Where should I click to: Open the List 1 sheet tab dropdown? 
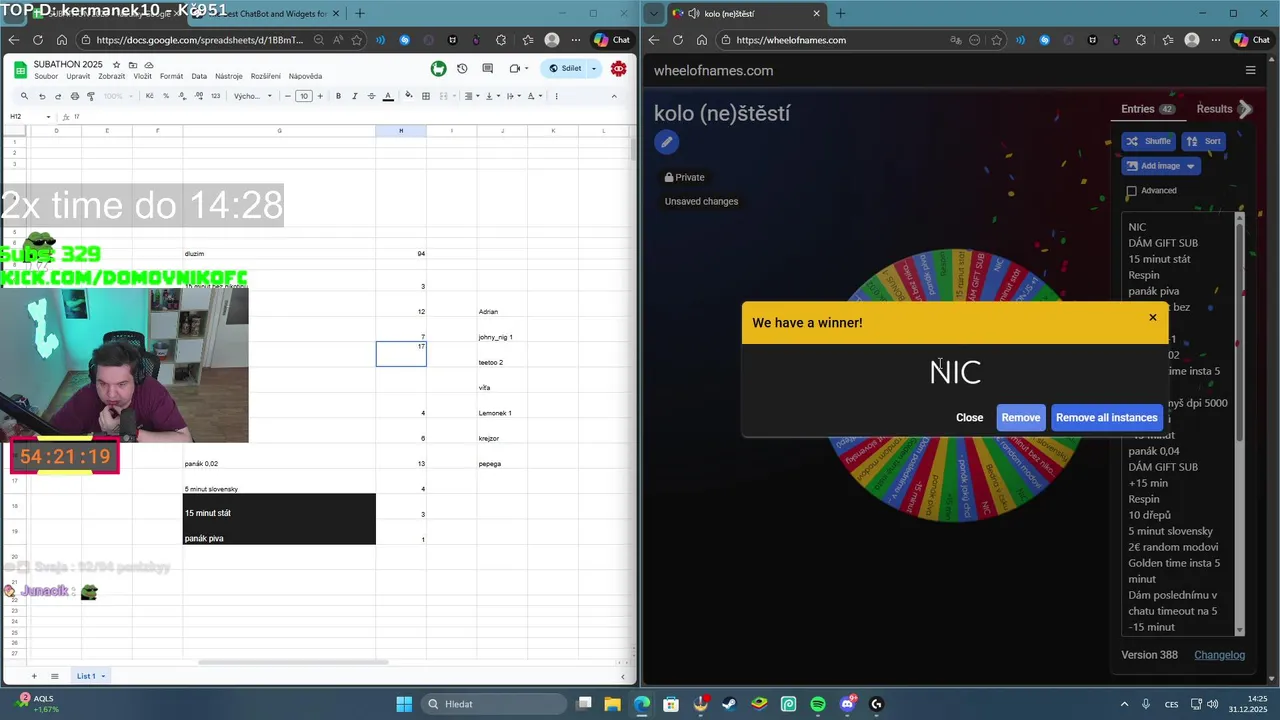(x=102, y=676)
